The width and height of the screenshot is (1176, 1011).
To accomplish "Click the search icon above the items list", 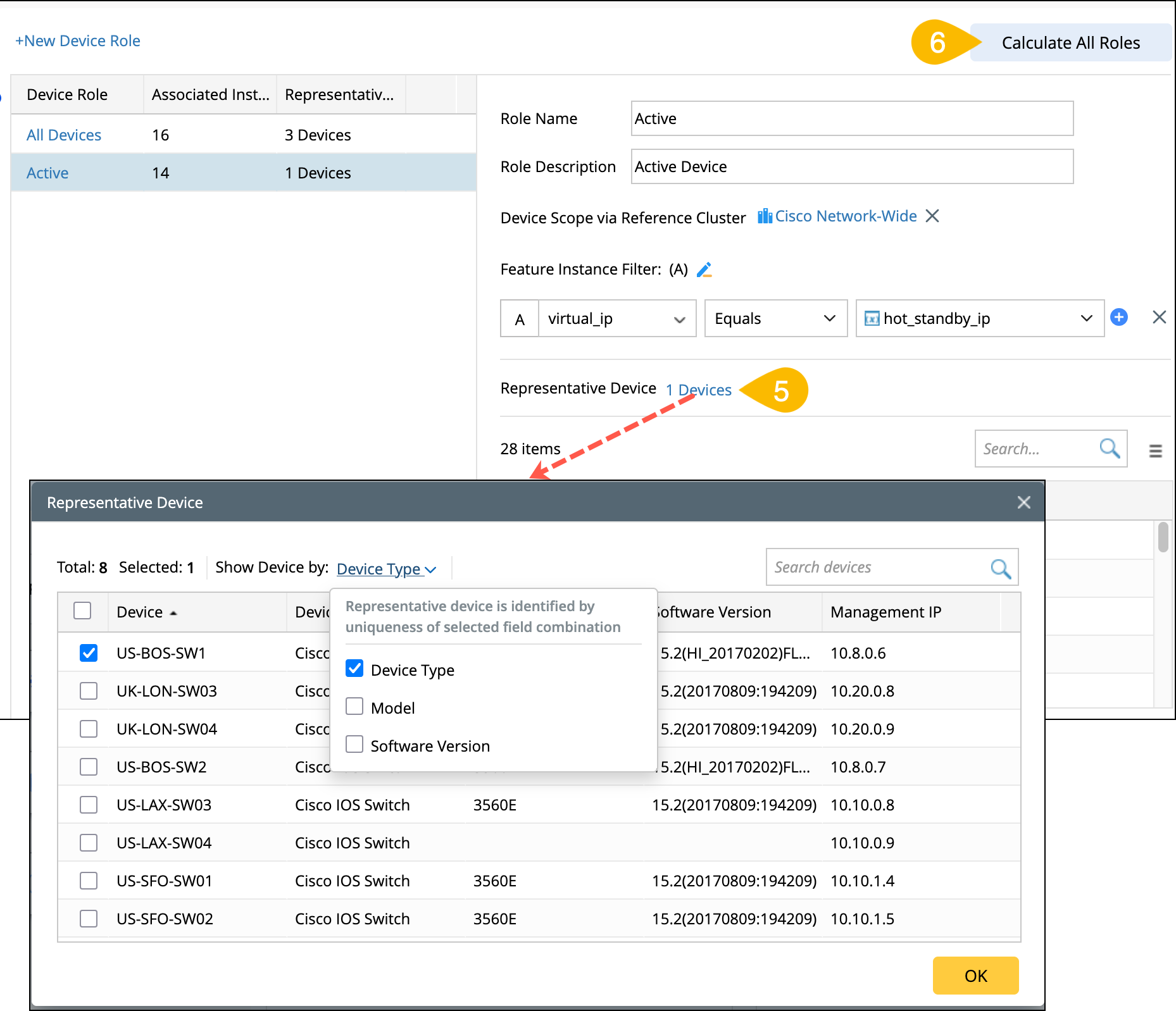I will pos(1109,449).
